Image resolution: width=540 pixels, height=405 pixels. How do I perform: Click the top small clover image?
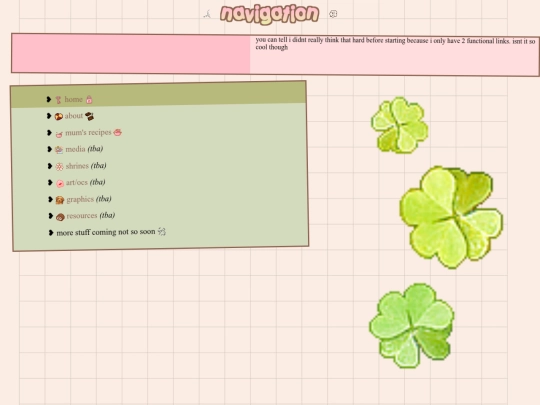coord(399,125)
